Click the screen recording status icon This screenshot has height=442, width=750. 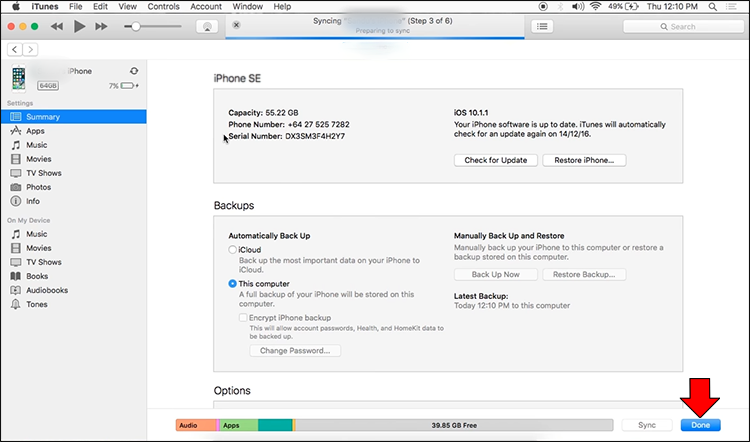pyautogui.click(x=543, y=6)
